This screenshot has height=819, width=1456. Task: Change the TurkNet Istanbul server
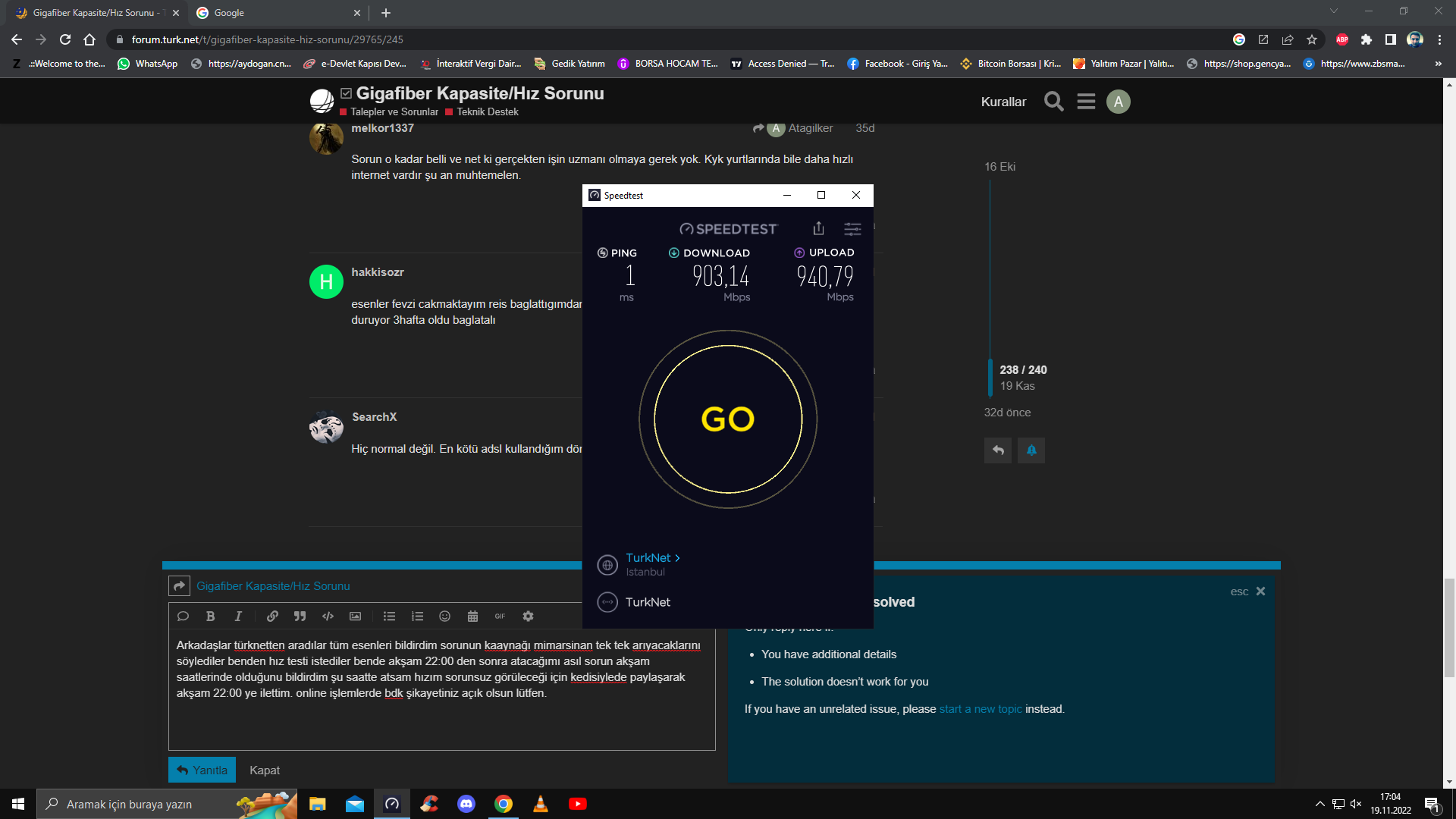653,557
